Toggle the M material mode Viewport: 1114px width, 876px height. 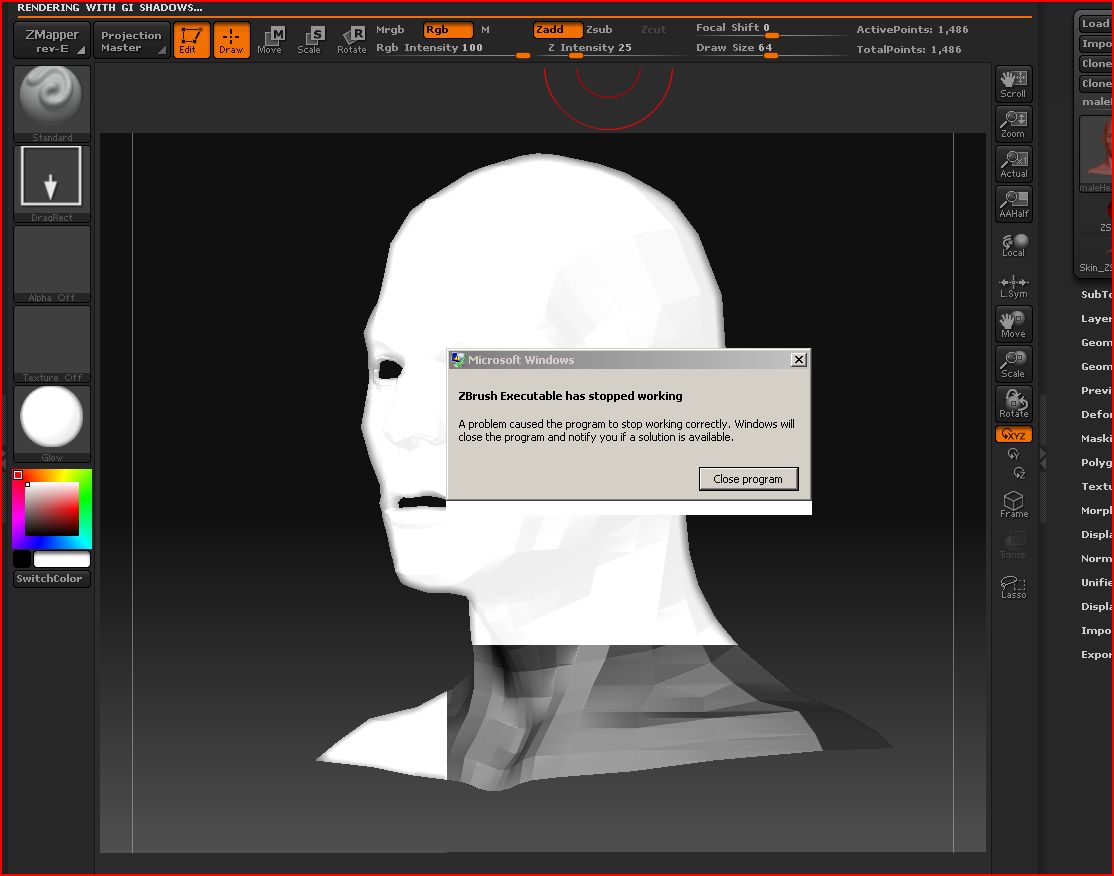(485, 30)
